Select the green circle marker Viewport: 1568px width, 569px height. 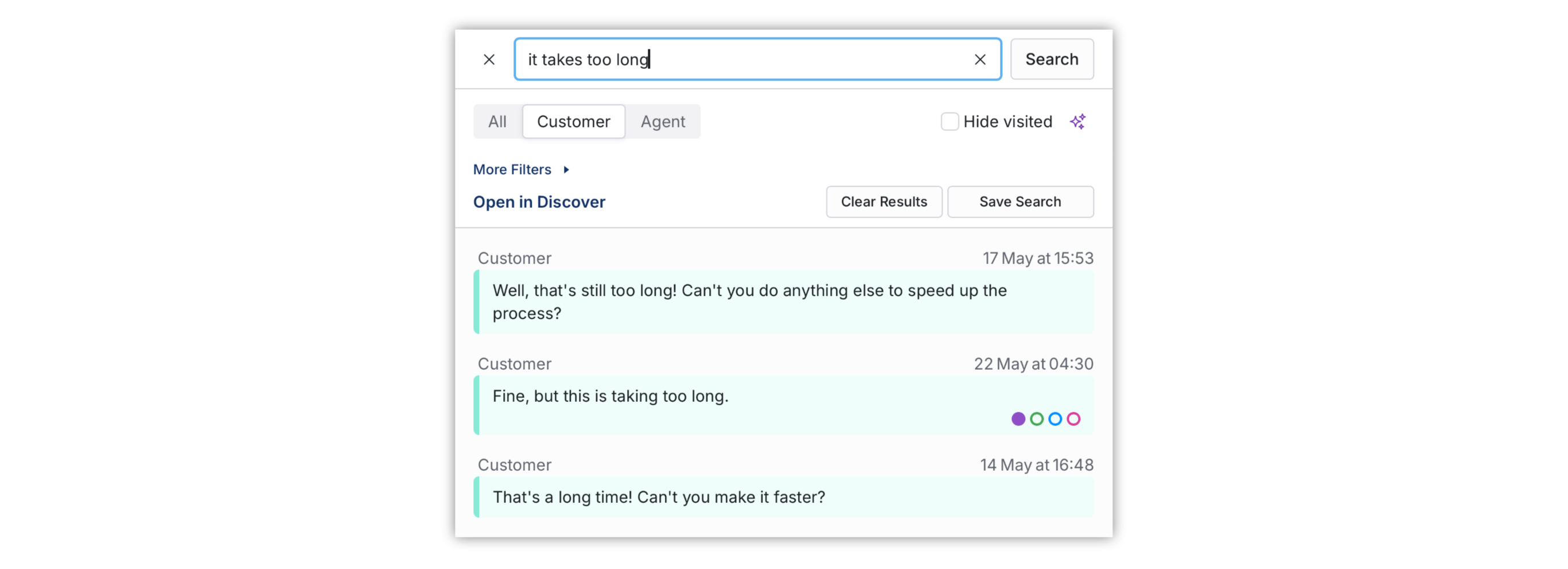(1037, 419)
